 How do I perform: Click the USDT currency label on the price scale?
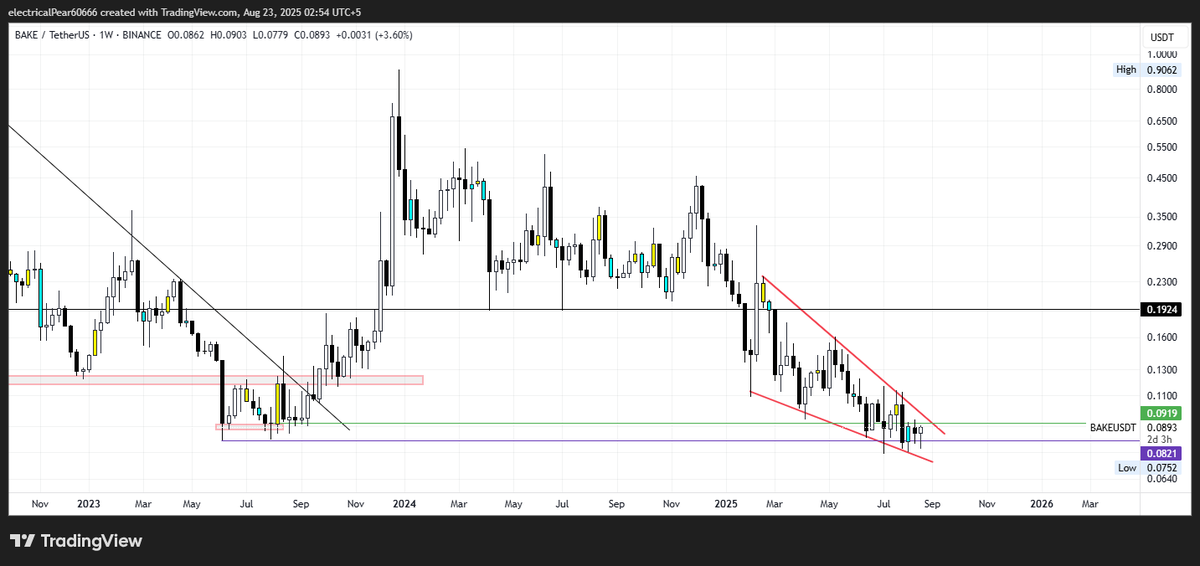[1162, 37]
